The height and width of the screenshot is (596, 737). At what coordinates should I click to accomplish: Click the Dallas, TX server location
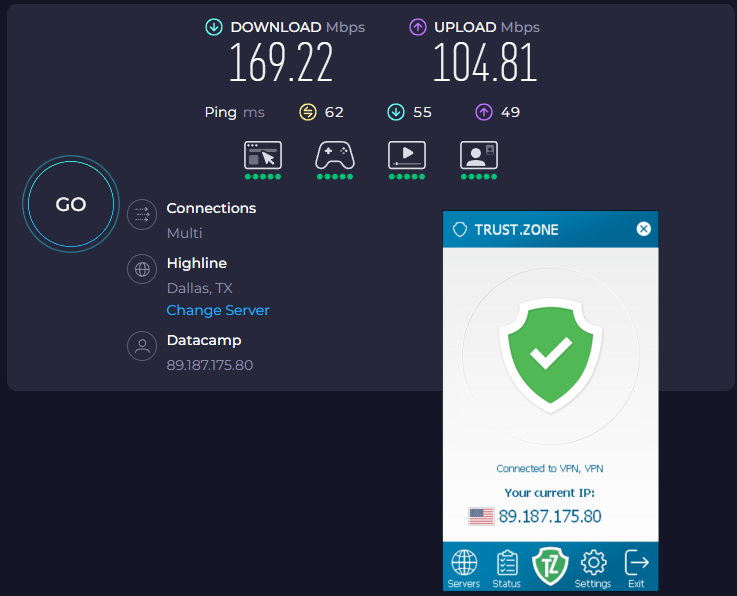pos(200,288)
